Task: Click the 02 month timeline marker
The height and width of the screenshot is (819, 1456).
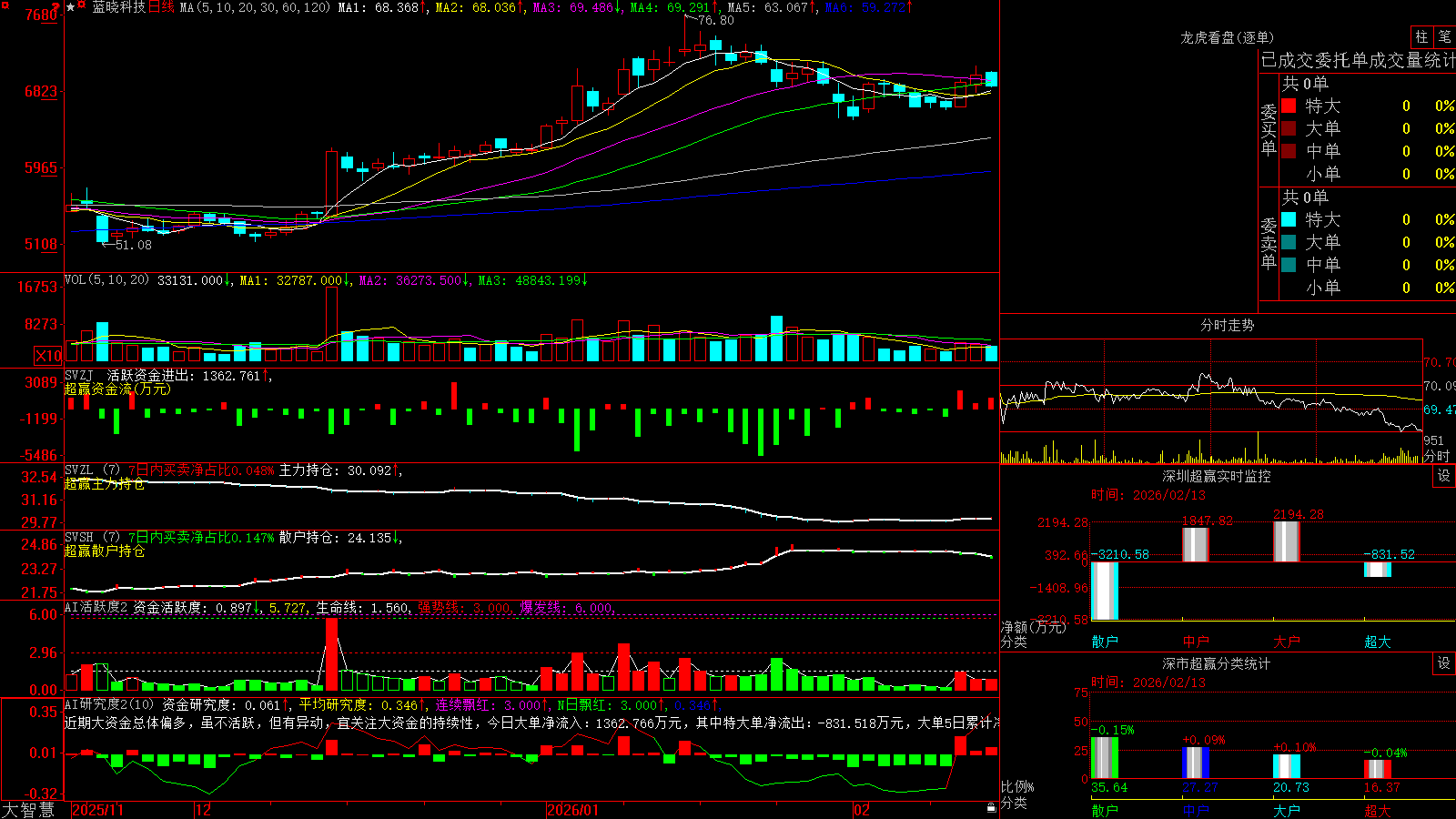Action: point(862,810)
